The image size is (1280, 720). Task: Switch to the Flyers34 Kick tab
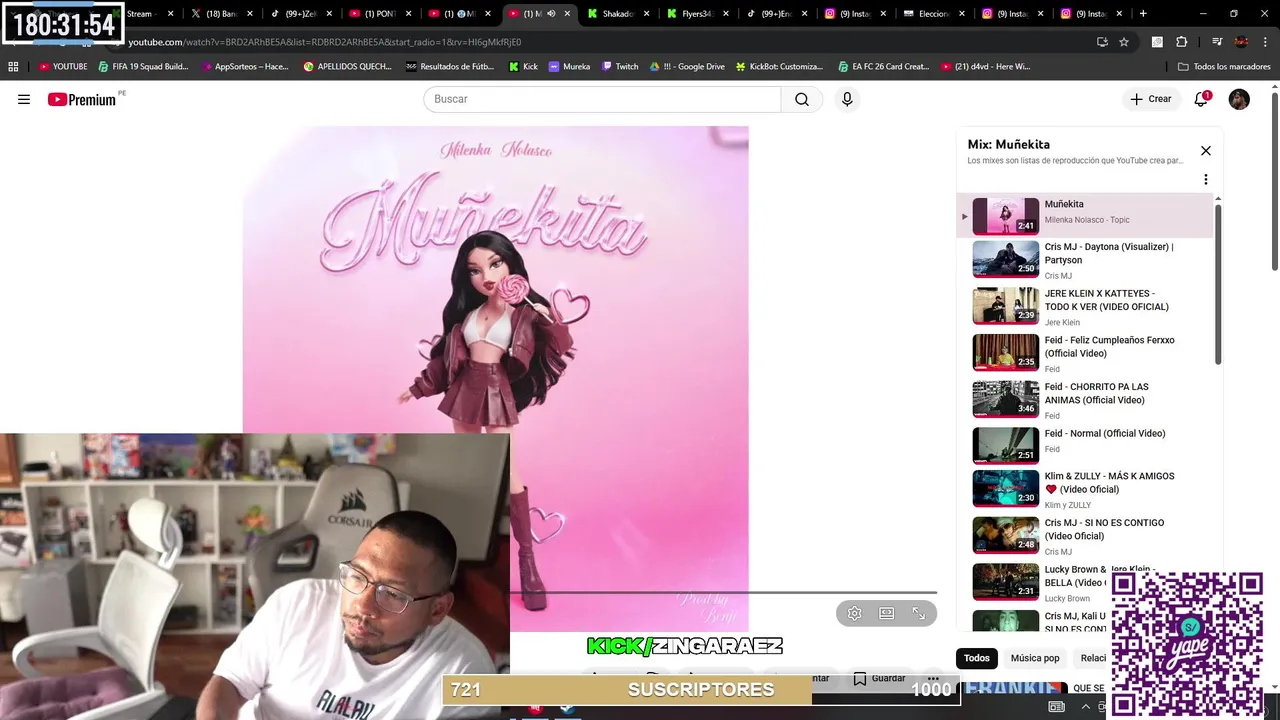(x=699, y=14)
